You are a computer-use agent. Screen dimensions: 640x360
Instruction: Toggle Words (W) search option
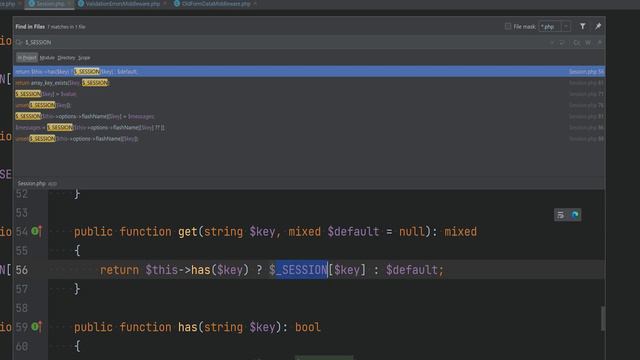pyautogui.click(x=588, y=42)
